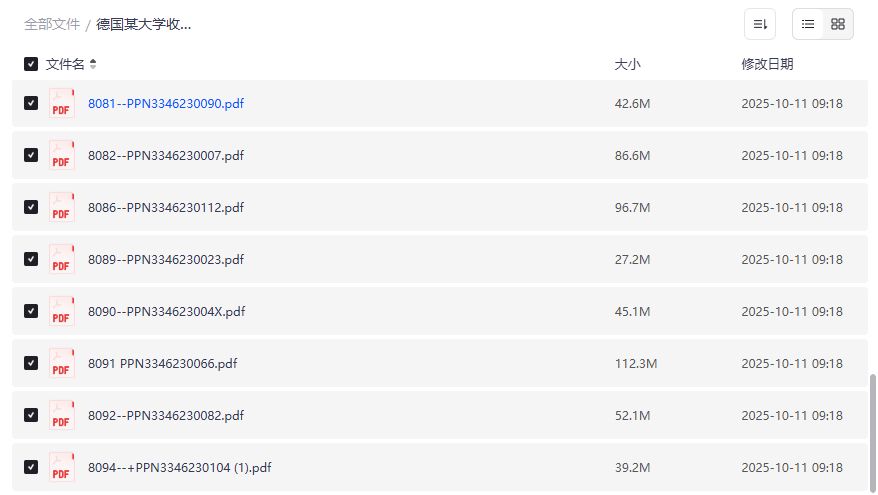
Task: Go to 全部文件 breadcrumb
Action: 52,24
